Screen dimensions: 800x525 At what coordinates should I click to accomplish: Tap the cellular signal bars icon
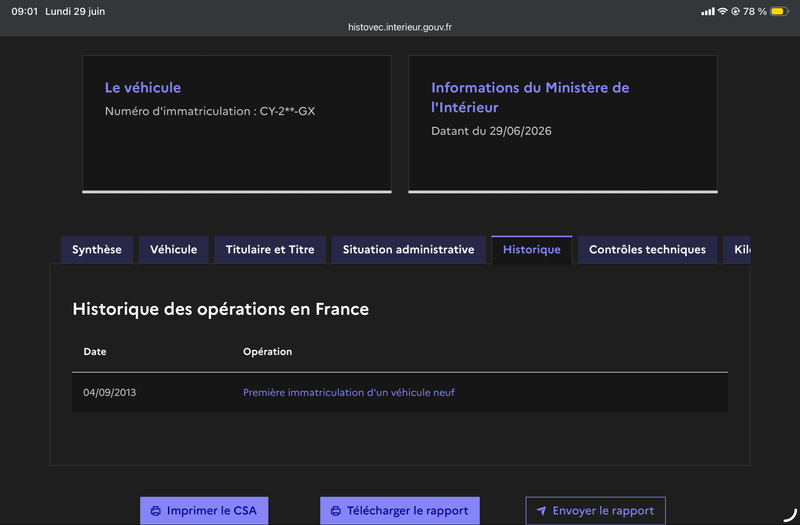(x=708, y=11)
